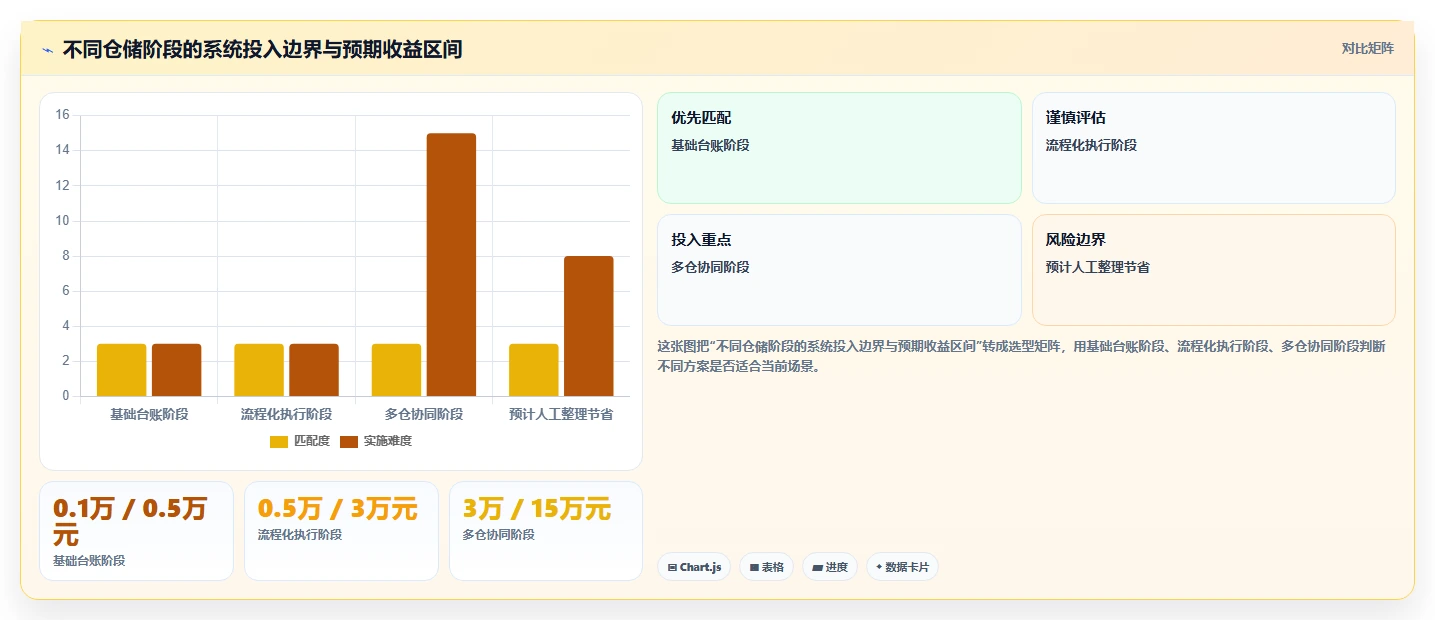
Task: Click 基础台账阶段 text under 优先匹配
Action: click(x=710, y=145)
